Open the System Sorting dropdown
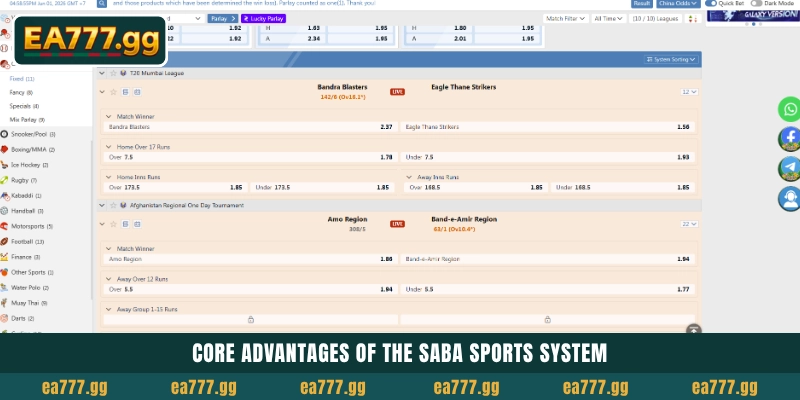This screenshot has width=800, height=400. 671,59
